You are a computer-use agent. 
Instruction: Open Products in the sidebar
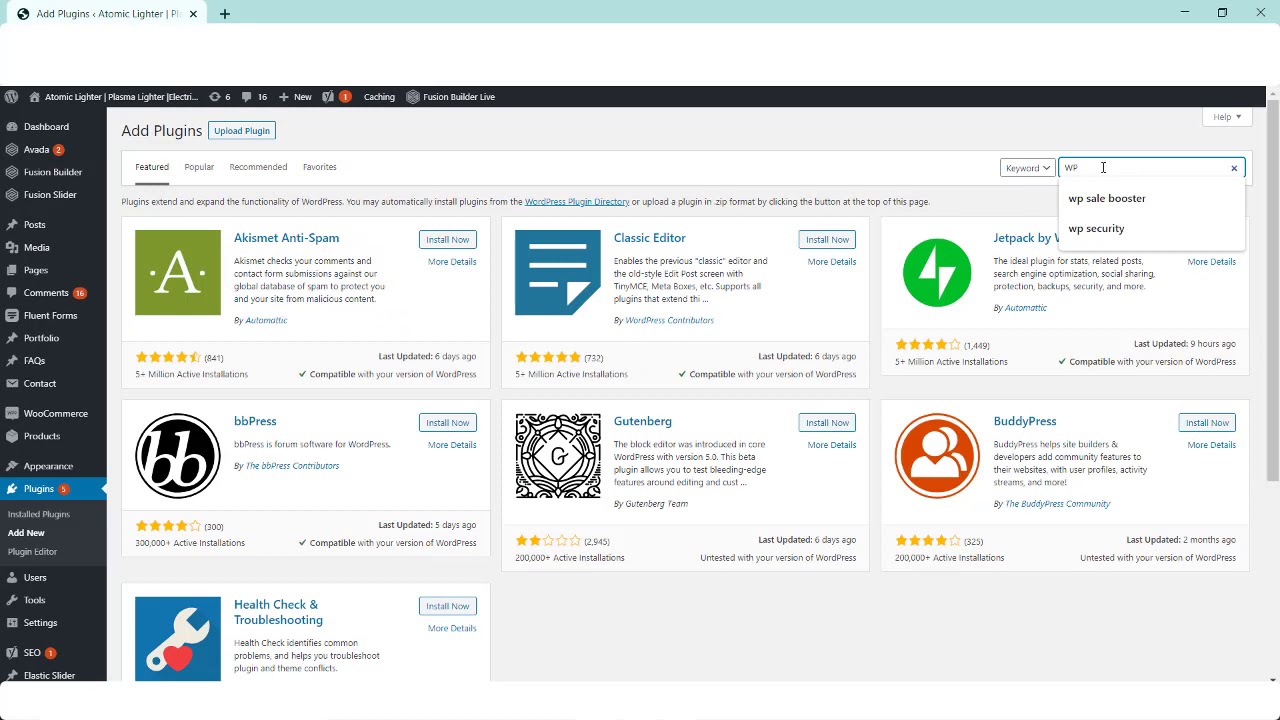(42, 436)
